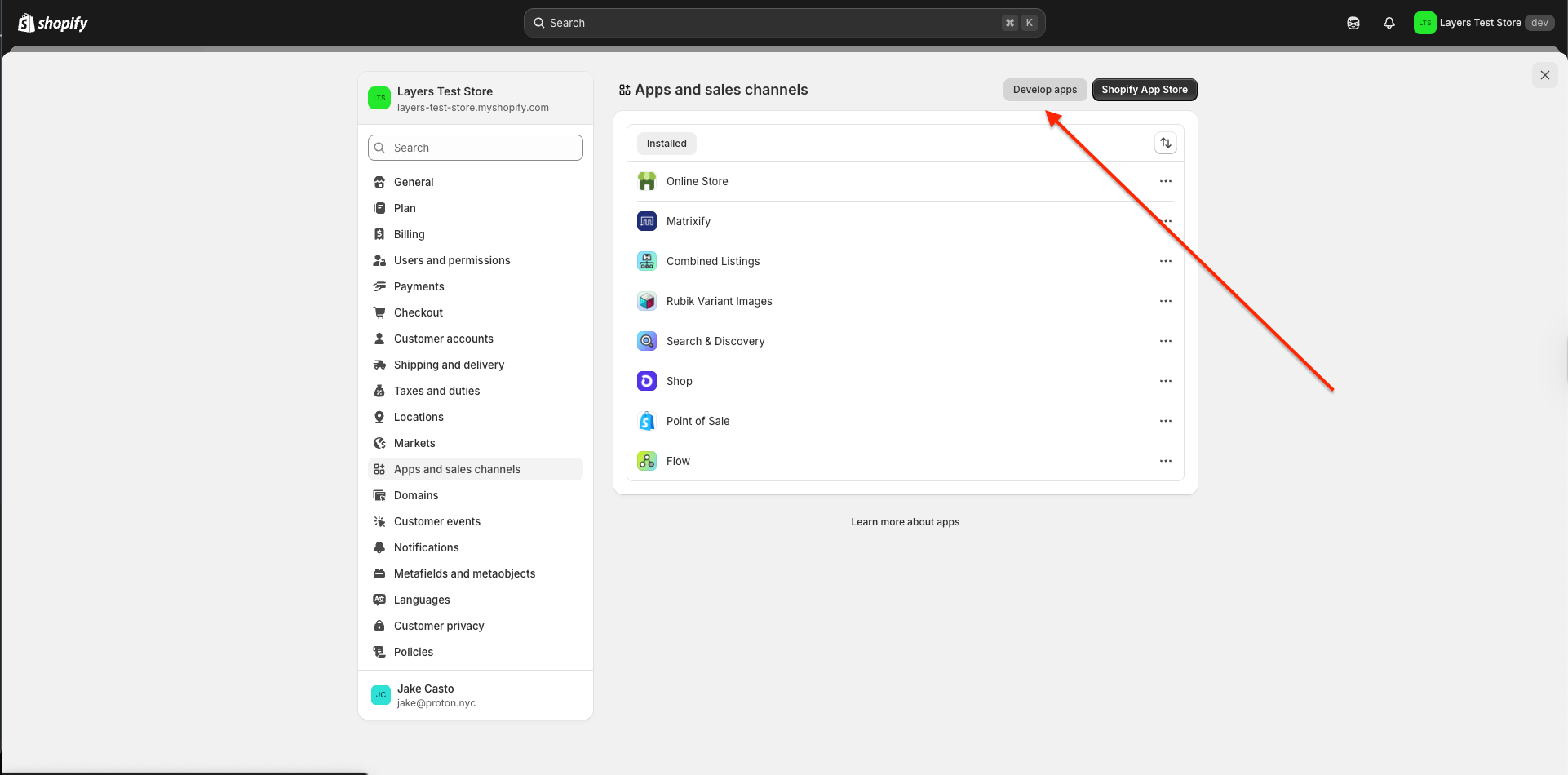Open more actions for Flow
The height and width of the screenshot is (775, 1568).
(1166, 461)
